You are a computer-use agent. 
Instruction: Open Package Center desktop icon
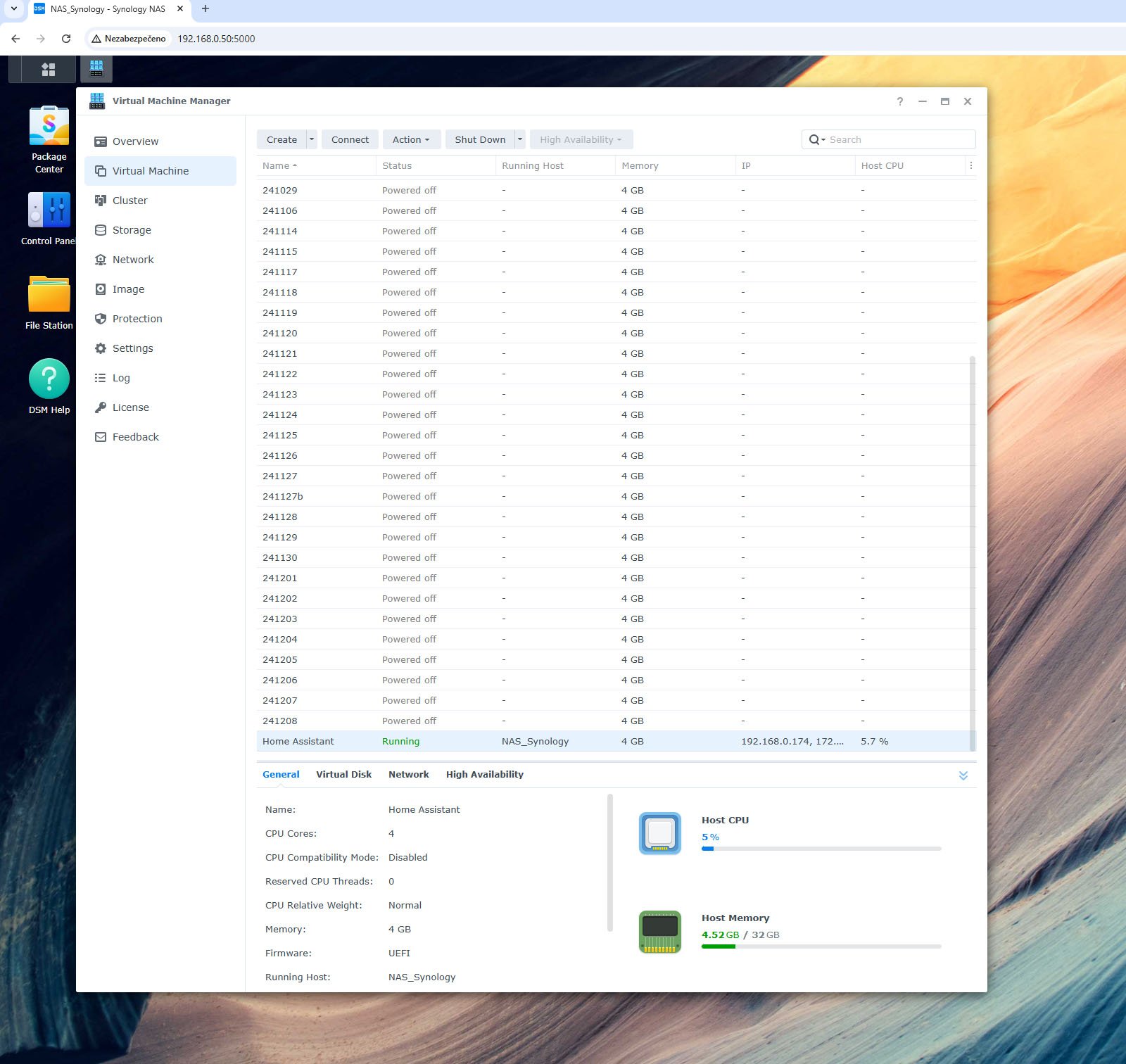pyautogui.click(x=49, y=127)
